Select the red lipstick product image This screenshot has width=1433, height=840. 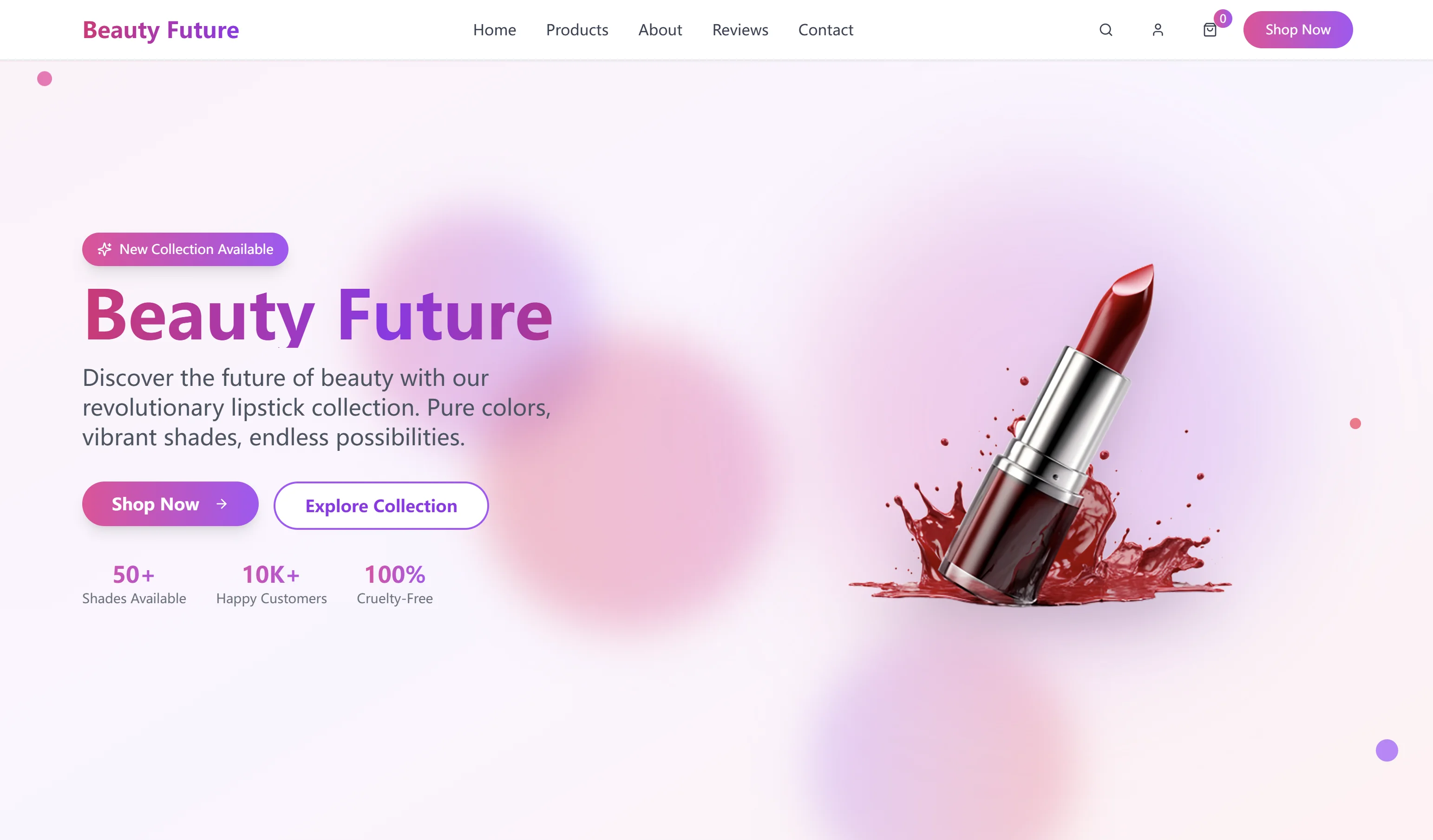(x=1040, y=435)
